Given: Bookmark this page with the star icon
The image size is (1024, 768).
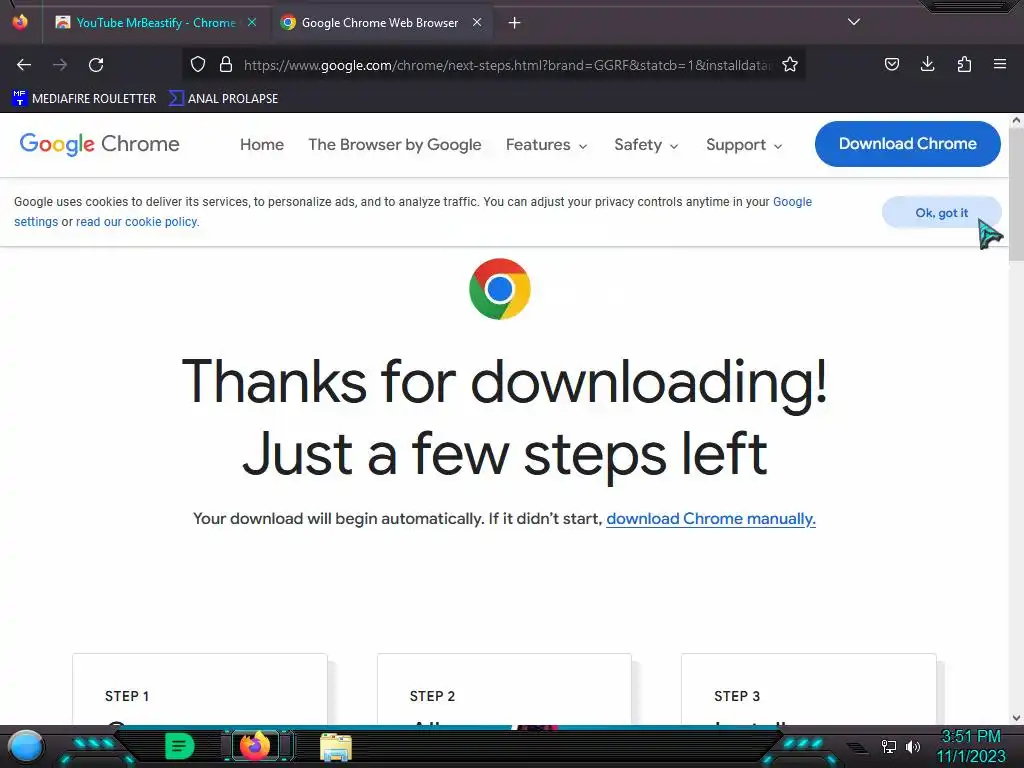Looking at the screenshot, I should 790,64.
